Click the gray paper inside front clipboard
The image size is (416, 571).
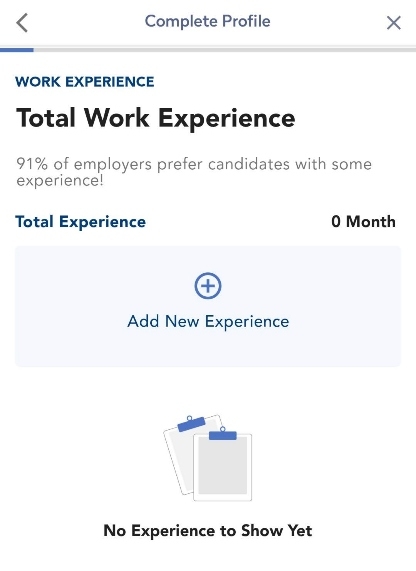click(223, 466)
